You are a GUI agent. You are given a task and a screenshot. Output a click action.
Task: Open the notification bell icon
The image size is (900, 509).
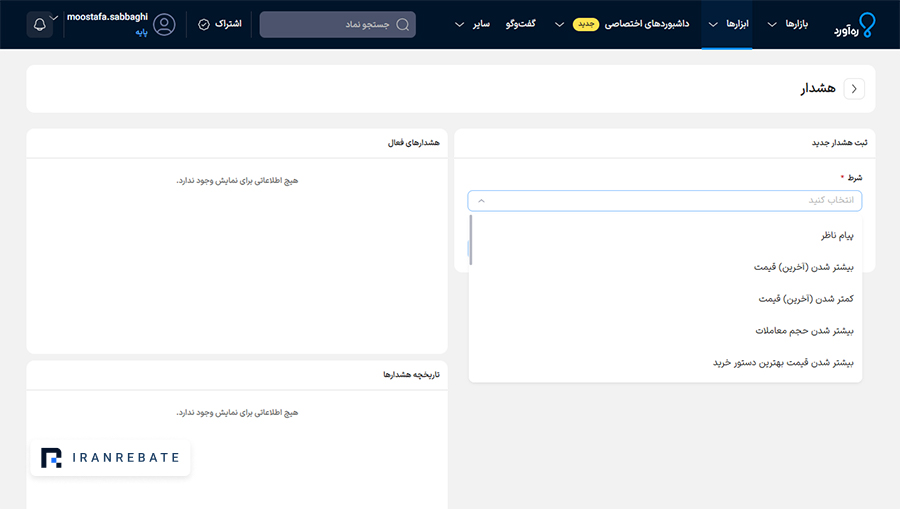pos(40,25)
